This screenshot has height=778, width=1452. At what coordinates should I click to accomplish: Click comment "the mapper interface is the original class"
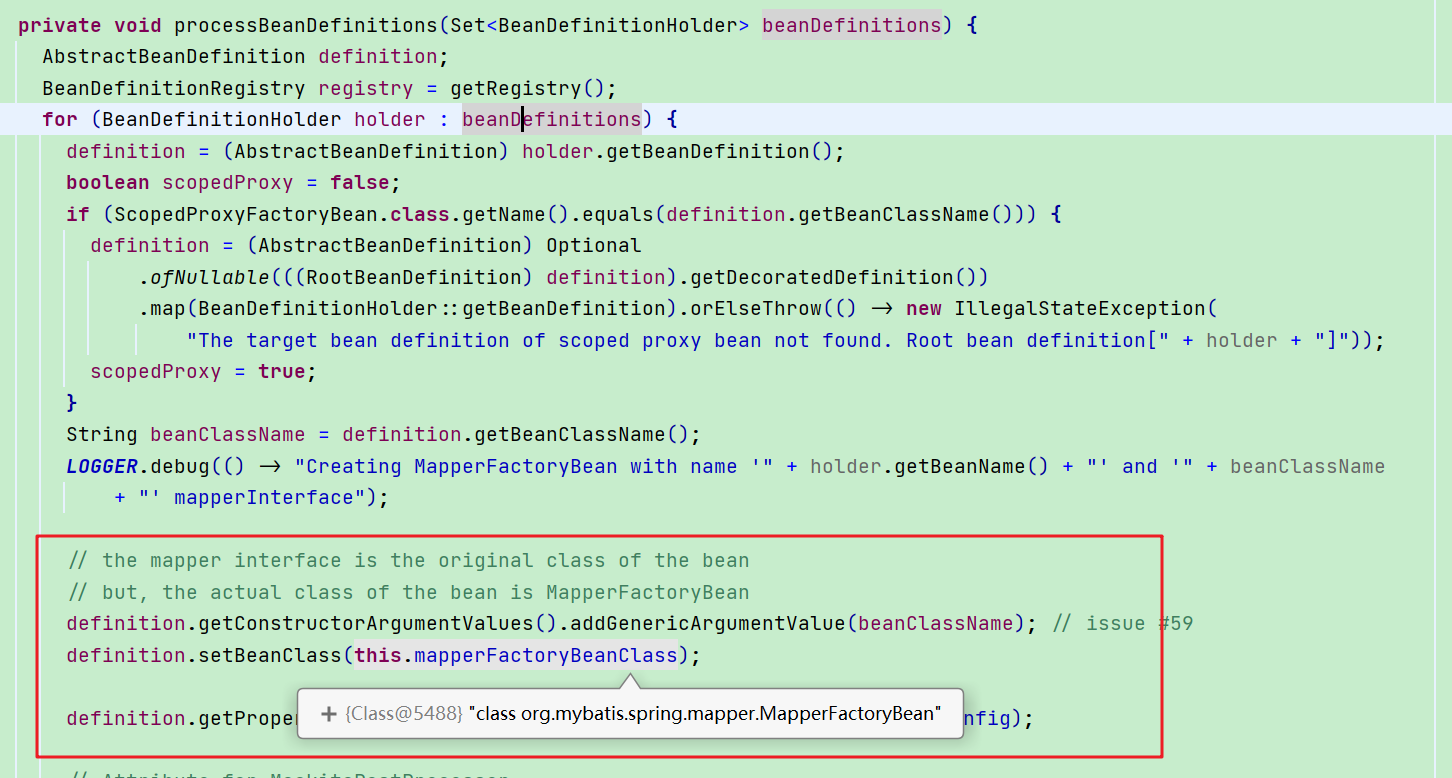point(408,561)
